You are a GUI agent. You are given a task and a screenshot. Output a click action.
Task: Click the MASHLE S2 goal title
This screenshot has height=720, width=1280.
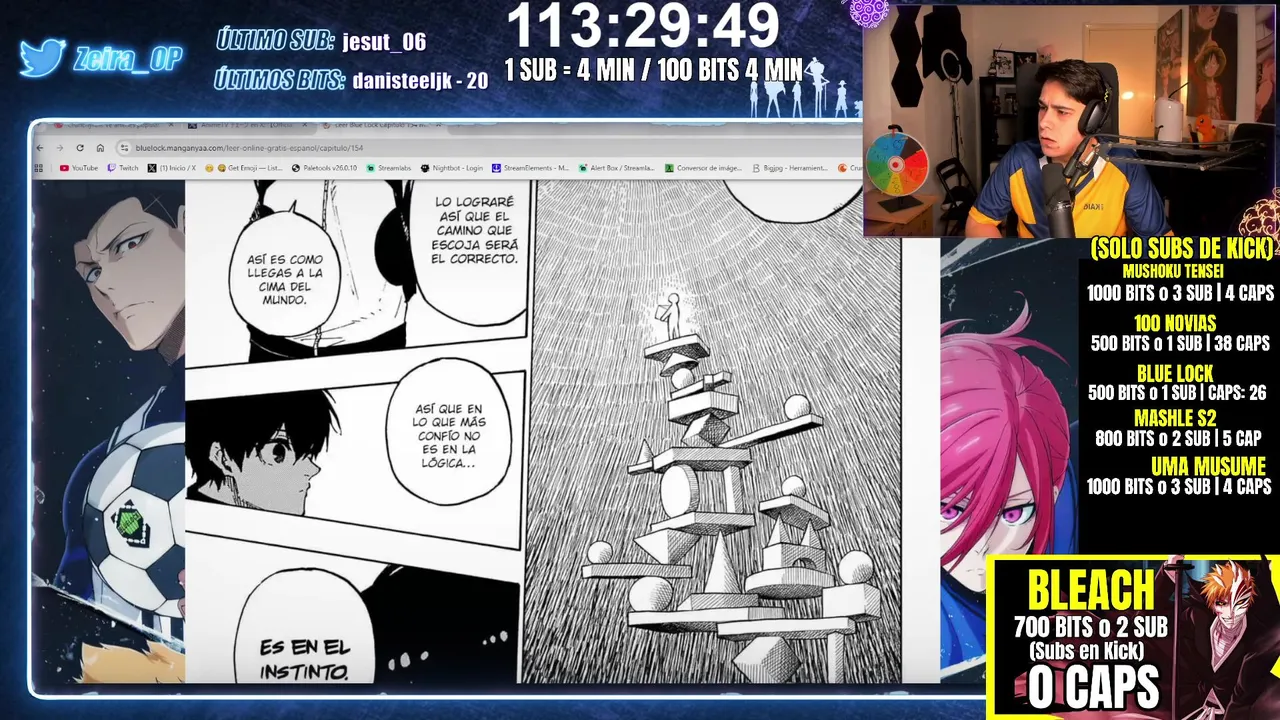click(1175, 419)
